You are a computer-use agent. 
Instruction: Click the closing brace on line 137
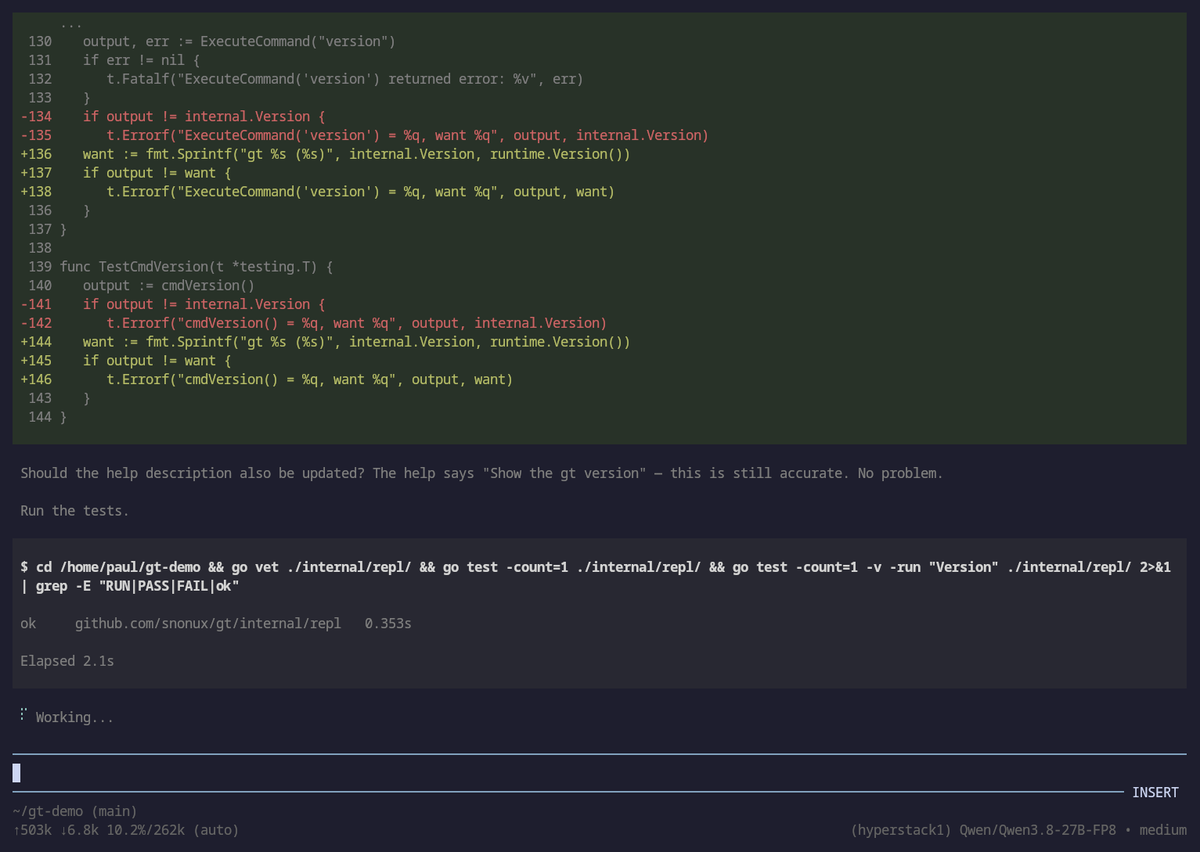[64, 229]
